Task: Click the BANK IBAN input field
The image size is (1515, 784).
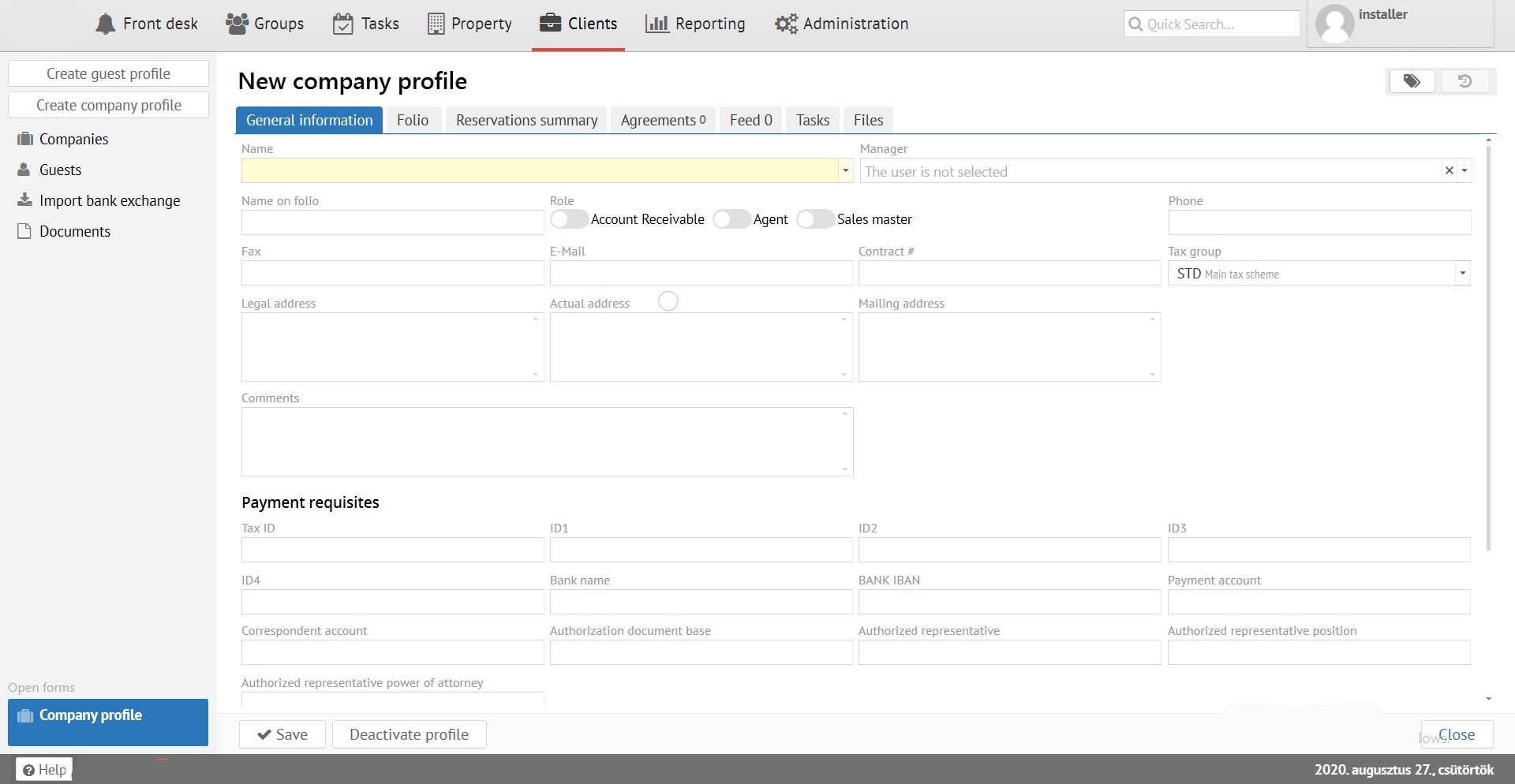Action: (x=1009, y=602)
